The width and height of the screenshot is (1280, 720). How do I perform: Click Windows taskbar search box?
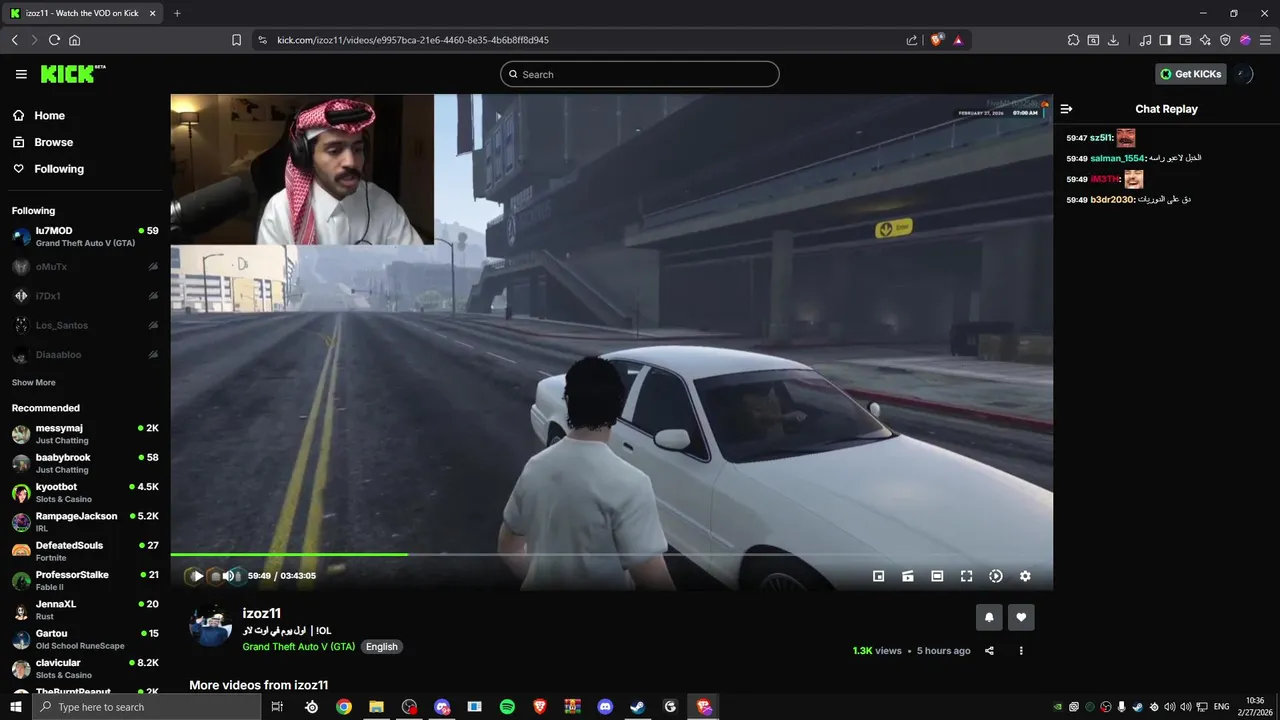146,707
